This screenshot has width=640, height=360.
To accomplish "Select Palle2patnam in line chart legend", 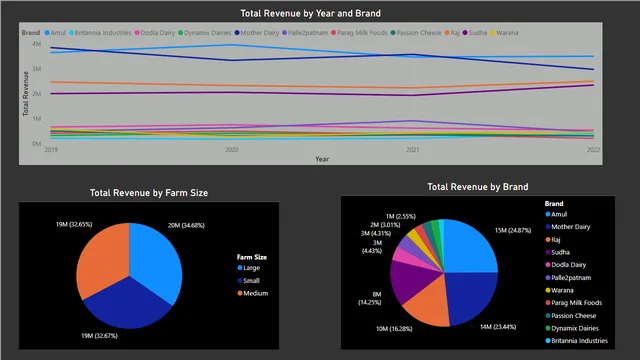I will (x=305, y=33).
